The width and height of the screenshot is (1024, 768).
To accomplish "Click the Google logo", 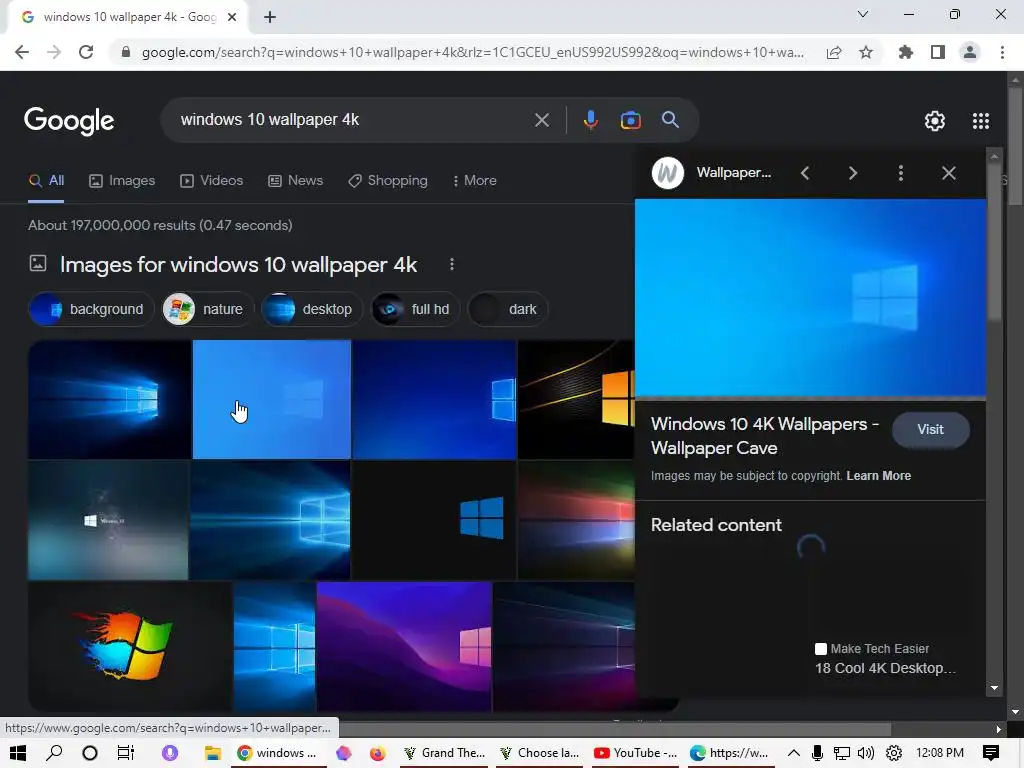I will click(x=69, y=121).
